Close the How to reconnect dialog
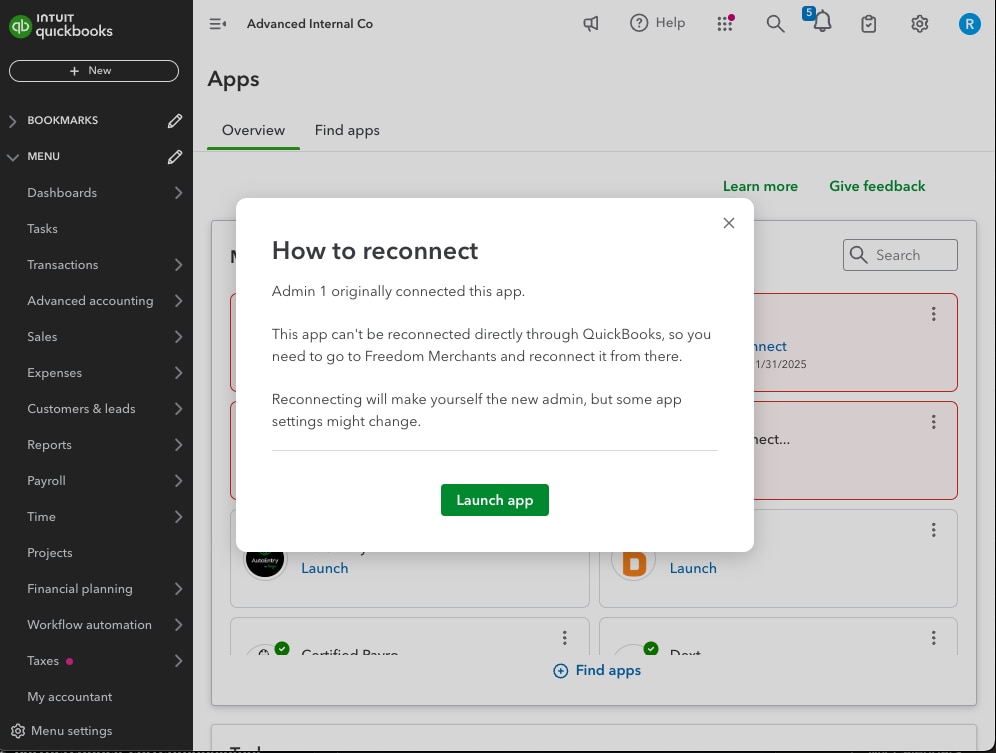The width and height of the screenshot is (996, 753). pos(729,223)
